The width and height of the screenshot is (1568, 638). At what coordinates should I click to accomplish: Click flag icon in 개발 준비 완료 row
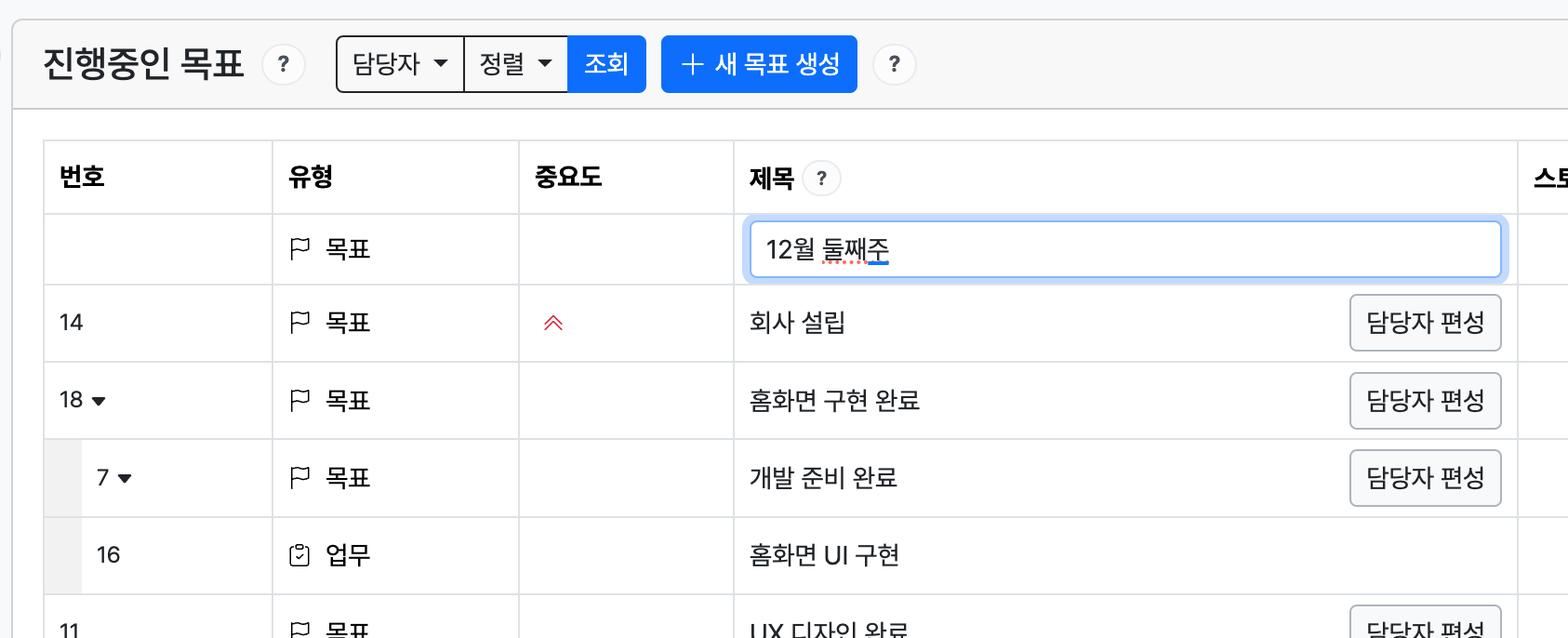(299, 478)
